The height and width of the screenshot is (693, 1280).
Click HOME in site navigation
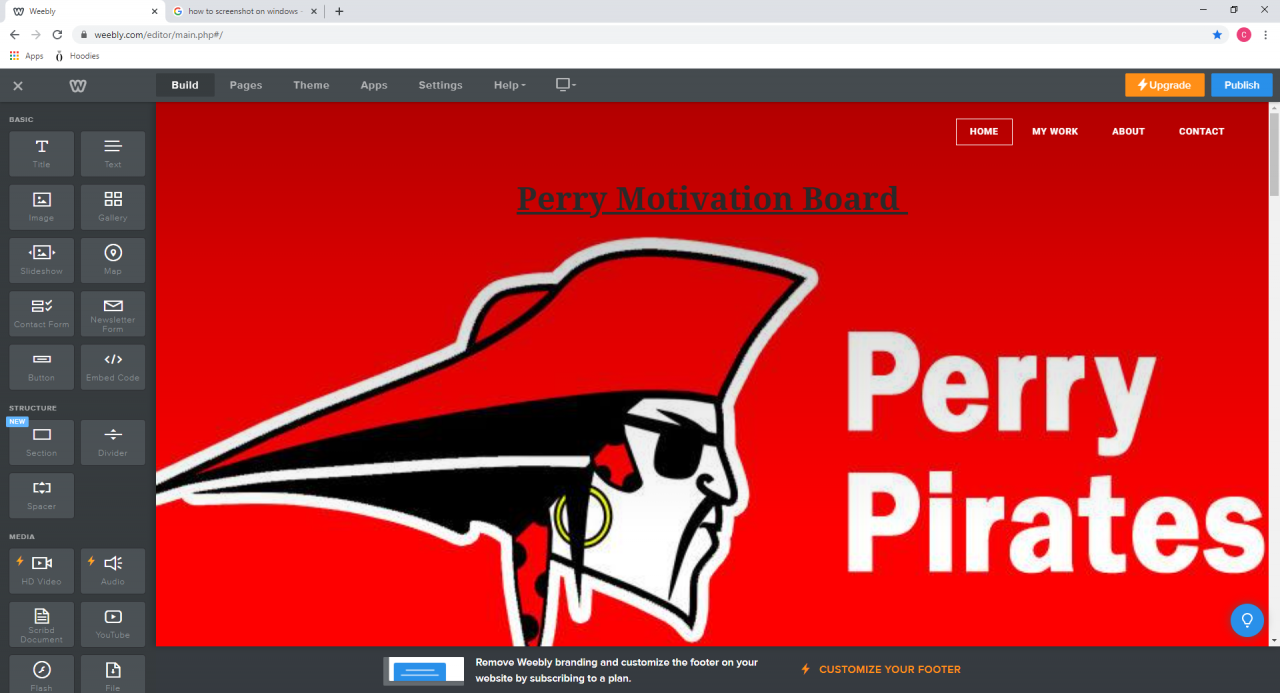[x=984, y=132]
